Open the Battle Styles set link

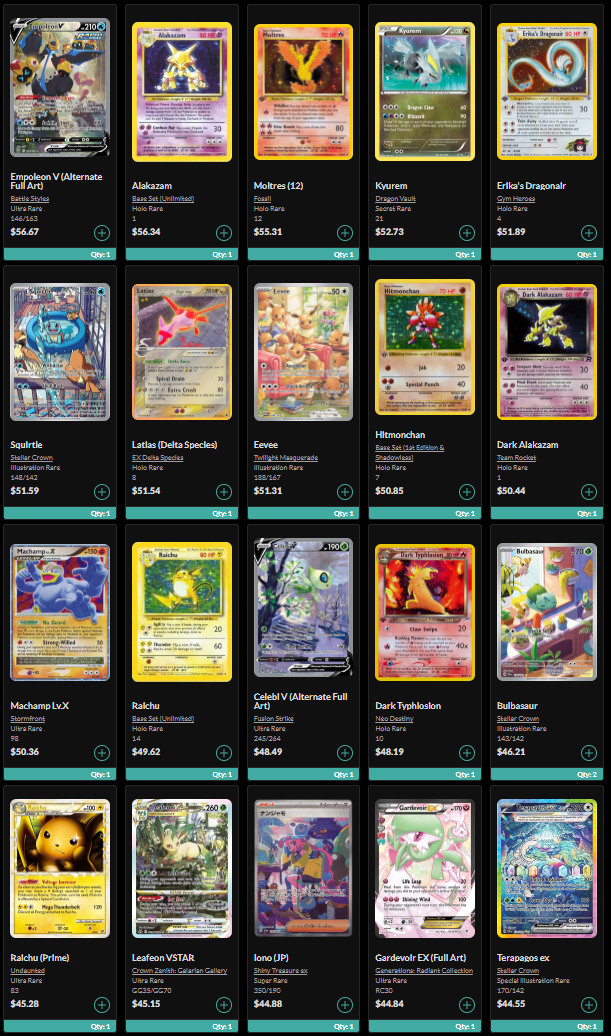30,198
